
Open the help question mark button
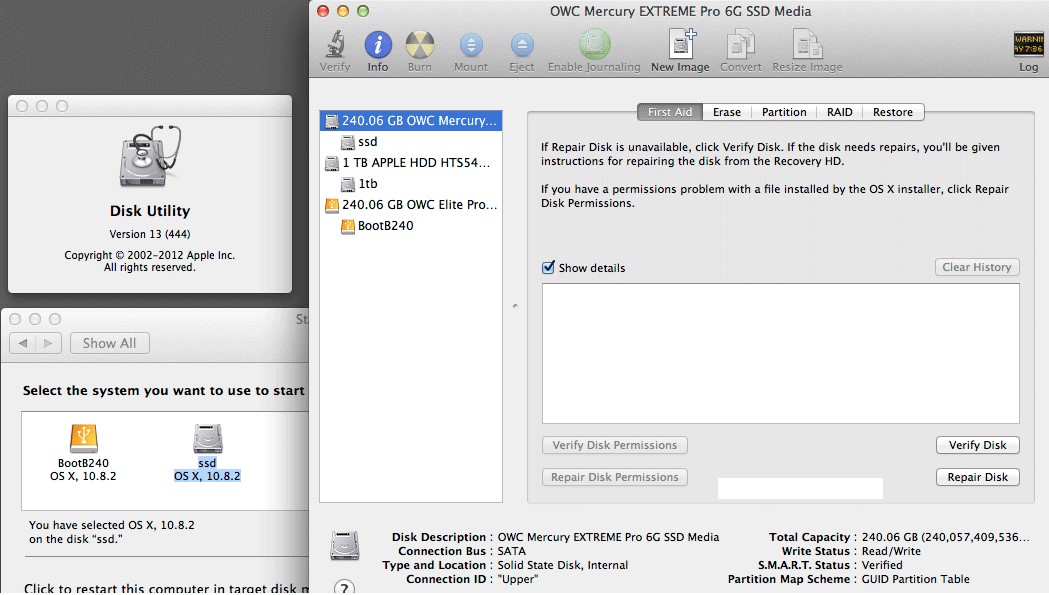[x=345, y=587]
